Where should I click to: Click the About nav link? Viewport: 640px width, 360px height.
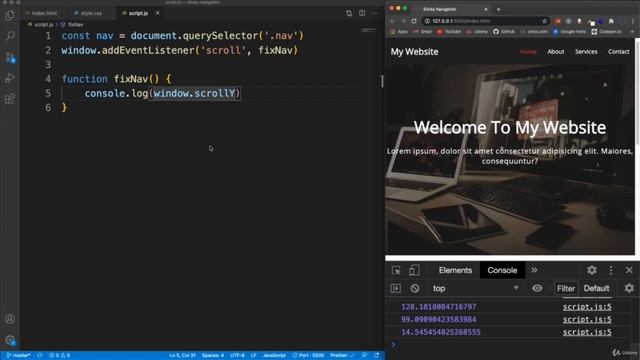[x=556, y=51]
